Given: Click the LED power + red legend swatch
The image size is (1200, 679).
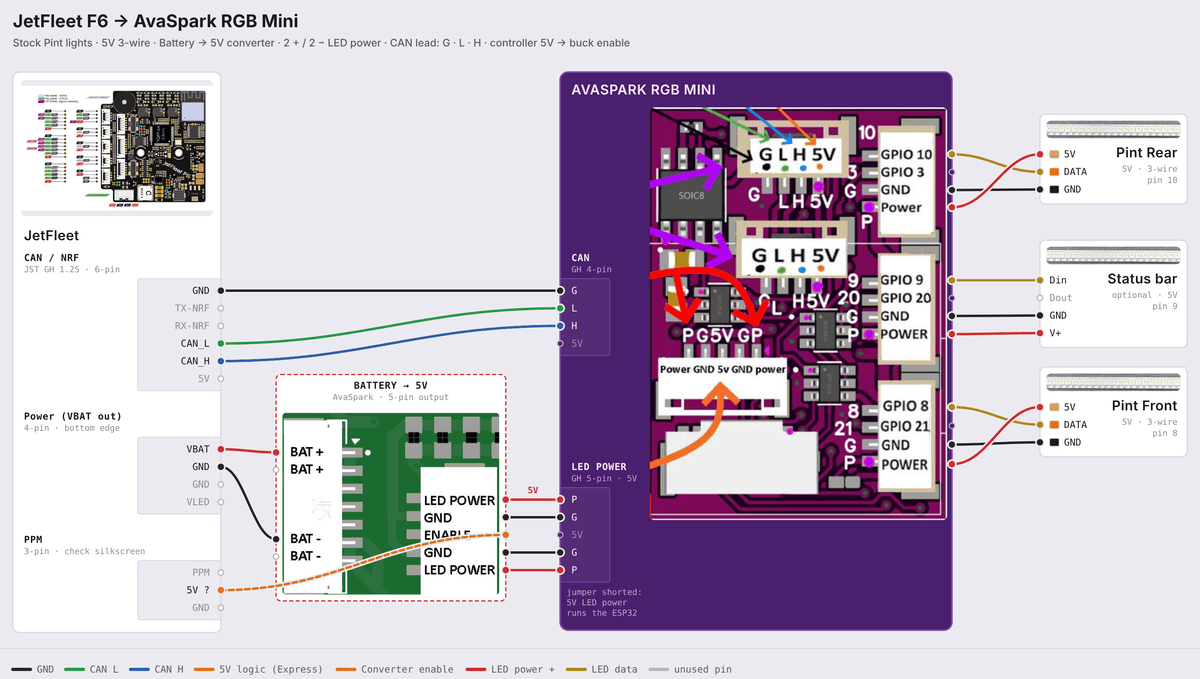Looking at the screenshot, I should (476, 669).
